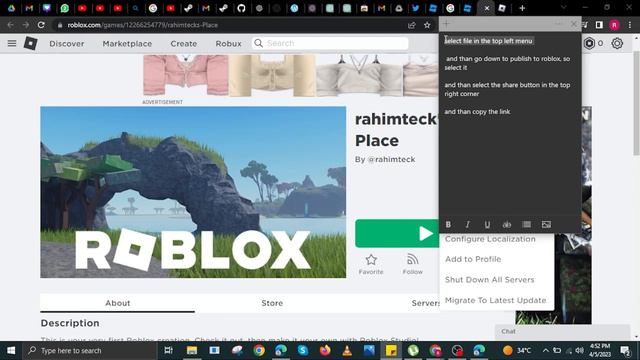Toggle Bold in the Sticky Notes toolbar

coord(448,224)
